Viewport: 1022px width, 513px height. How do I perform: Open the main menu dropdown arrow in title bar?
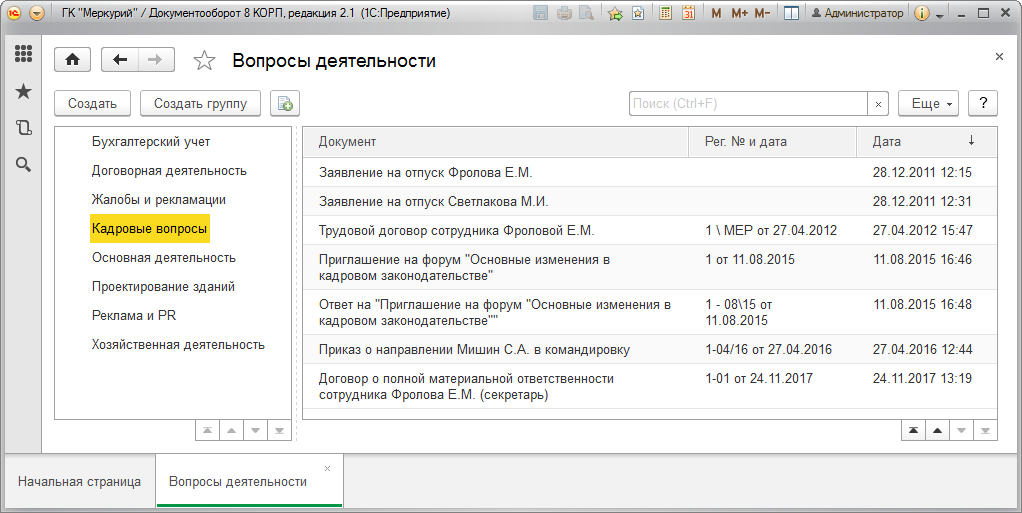pyautogui.click(x=37, y=13)
